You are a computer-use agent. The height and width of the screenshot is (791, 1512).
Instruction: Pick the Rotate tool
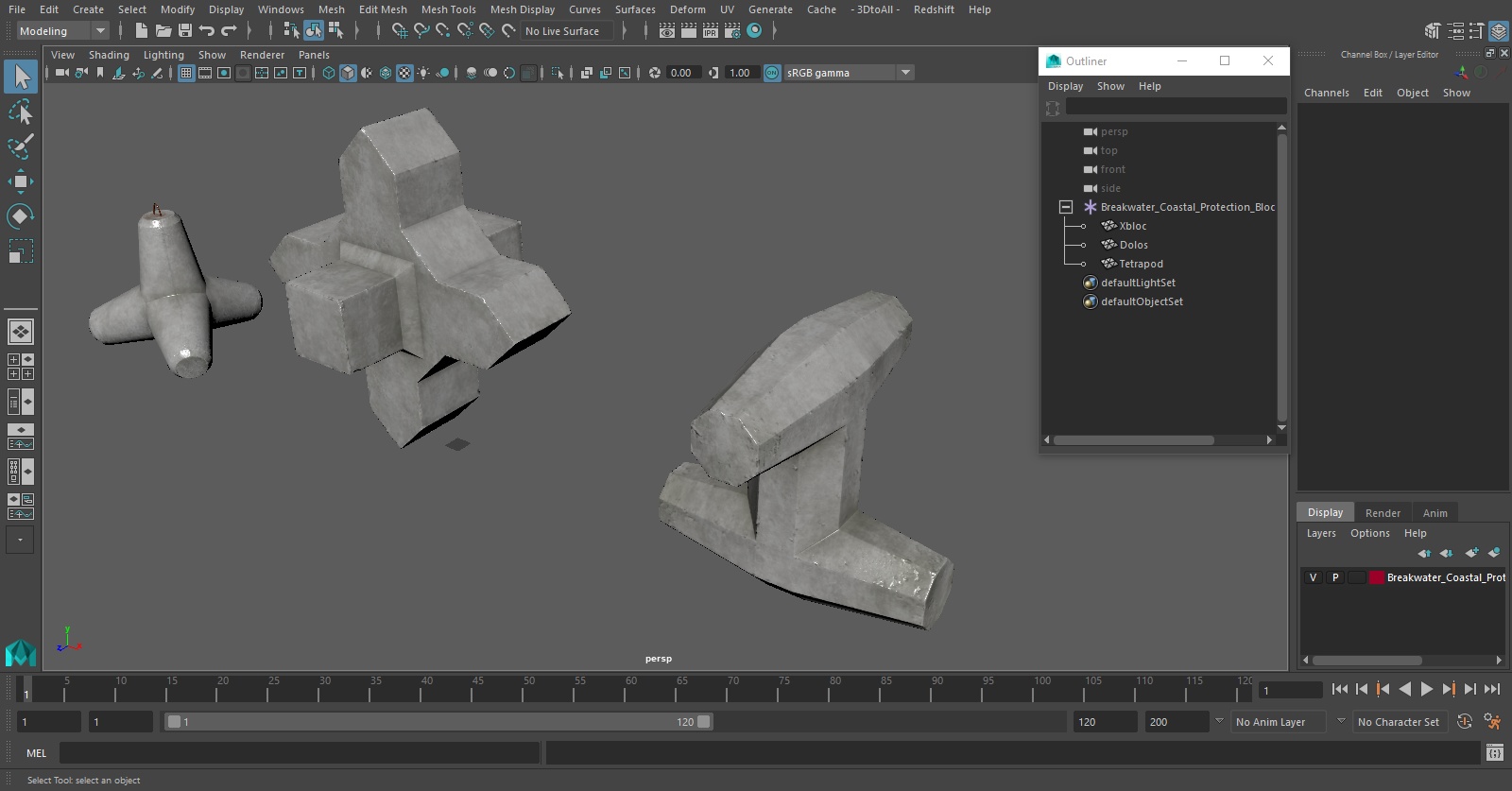(x=21, y=216)
